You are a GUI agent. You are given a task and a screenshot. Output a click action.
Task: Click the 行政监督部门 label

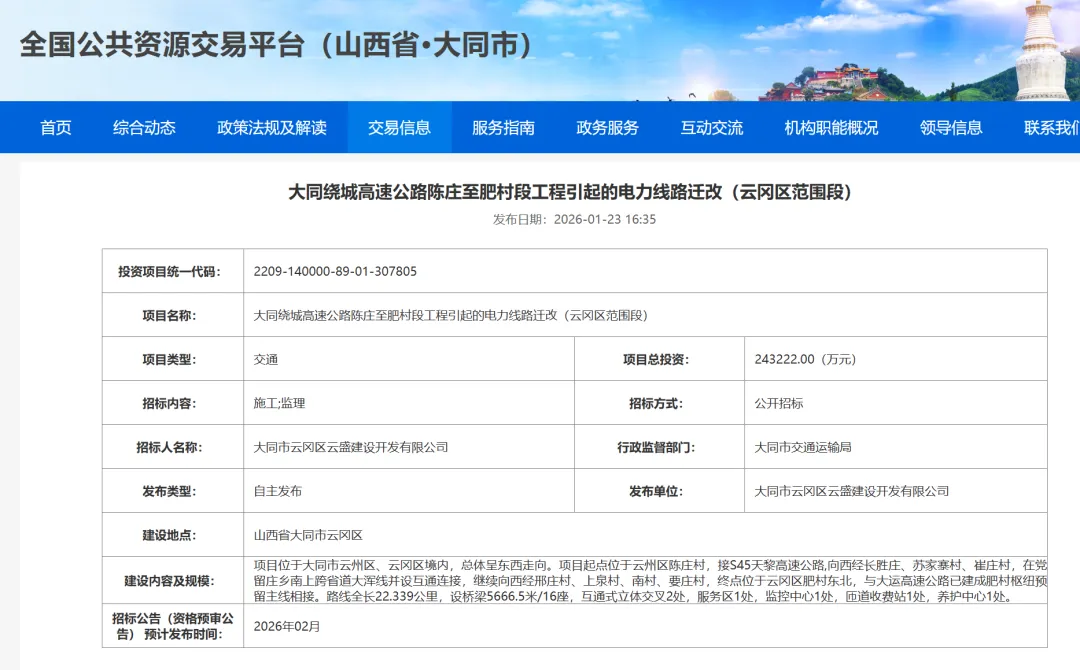tap(656, 448)
